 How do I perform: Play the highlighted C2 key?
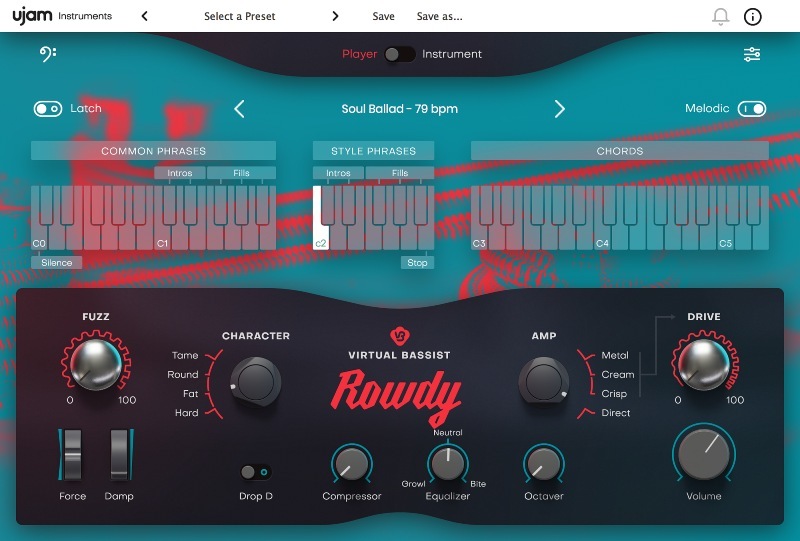(x=320, y=235)
